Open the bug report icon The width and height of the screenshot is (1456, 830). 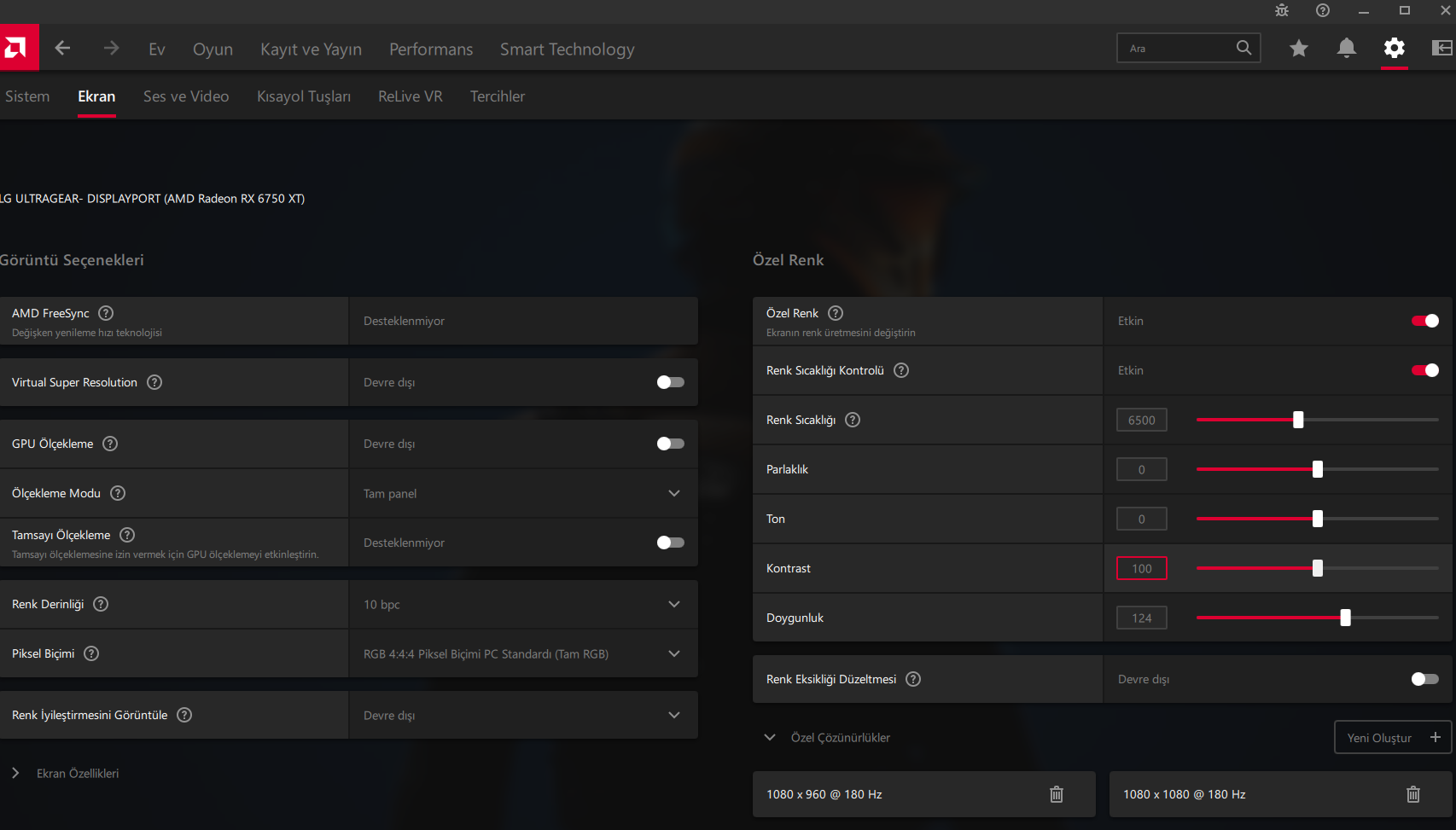click(x=1282, y=10)
